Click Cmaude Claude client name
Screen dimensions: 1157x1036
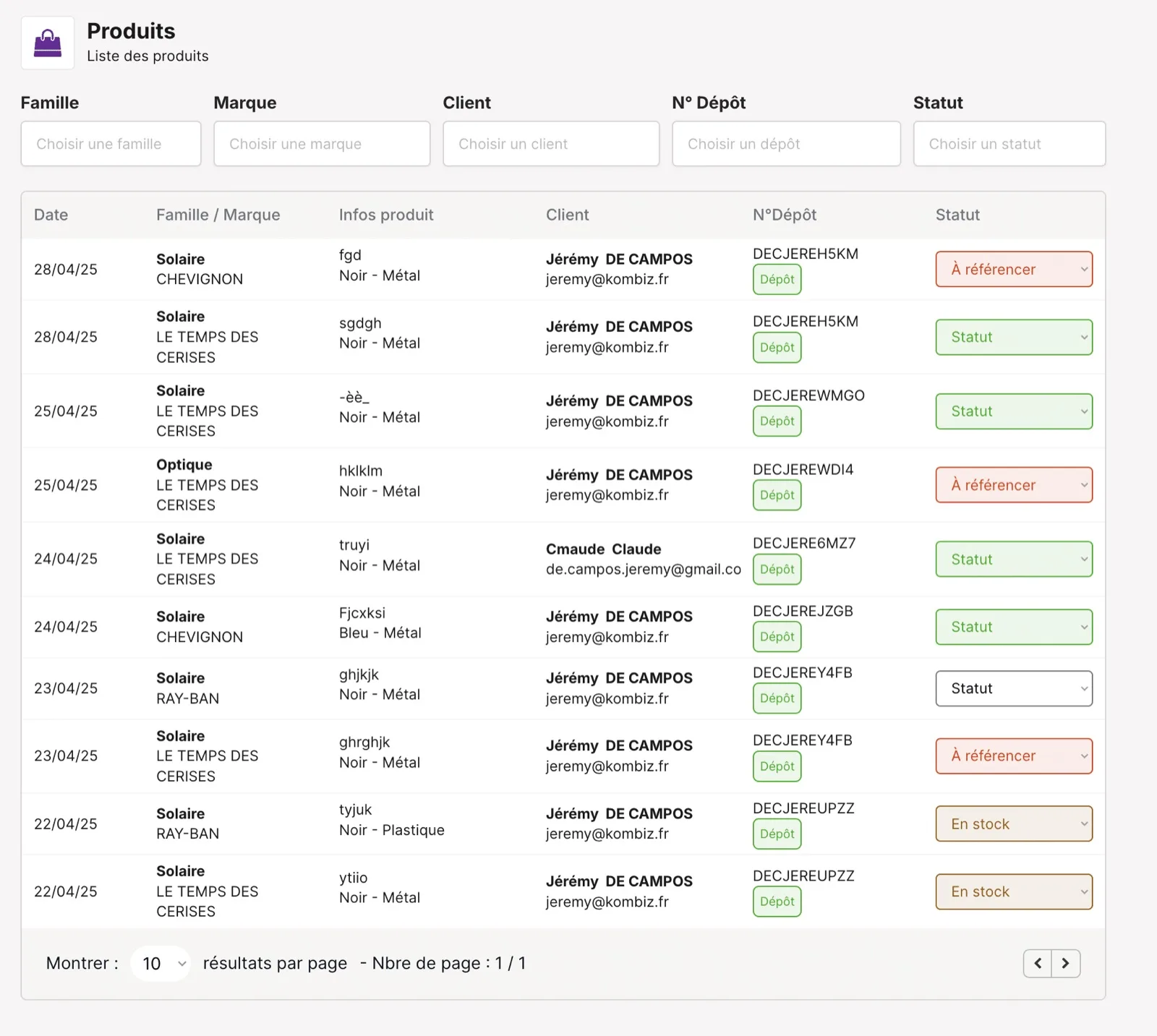tap(603, 549)
